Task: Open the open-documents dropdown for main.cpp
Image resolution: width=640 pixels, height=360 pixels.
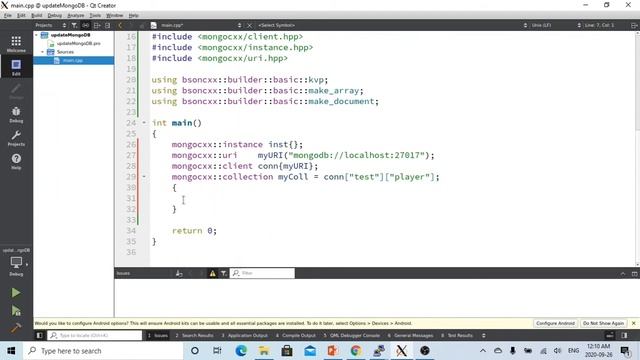Action: tap(196, 25)
